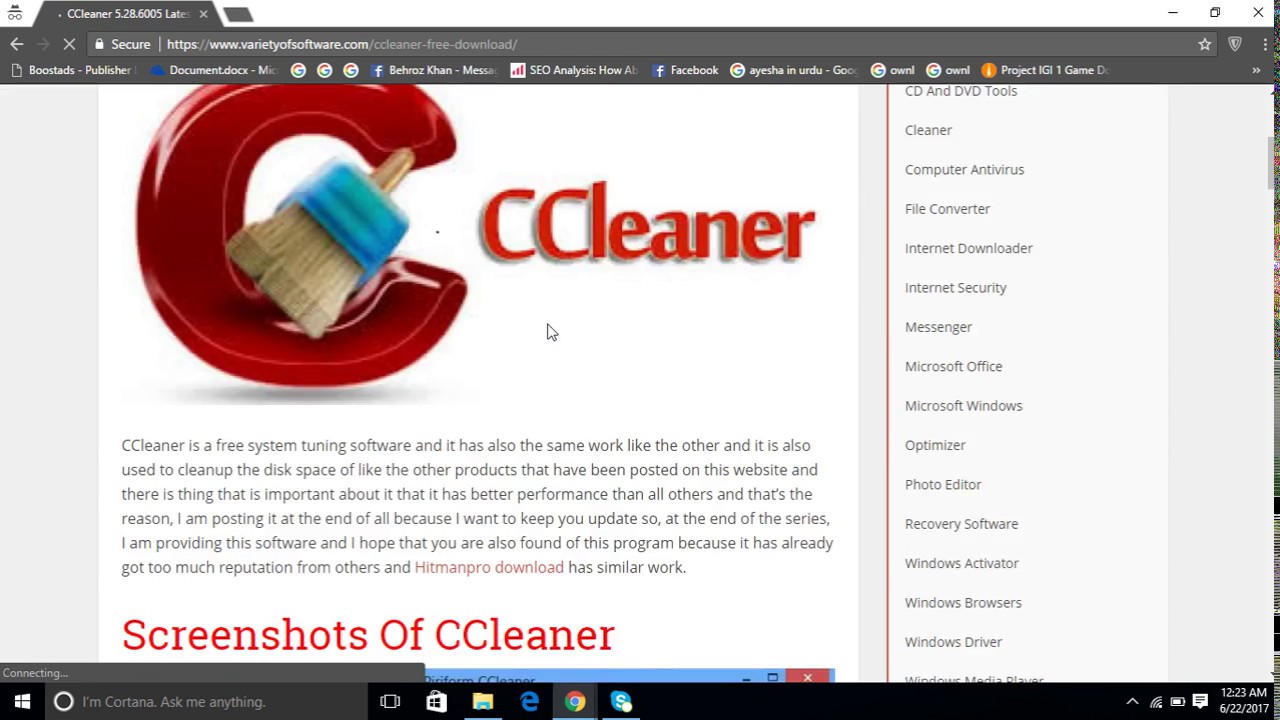Screen dimensions: 1280x720
Task: Open the shield extension icon
Action: tap(1235, 44)
